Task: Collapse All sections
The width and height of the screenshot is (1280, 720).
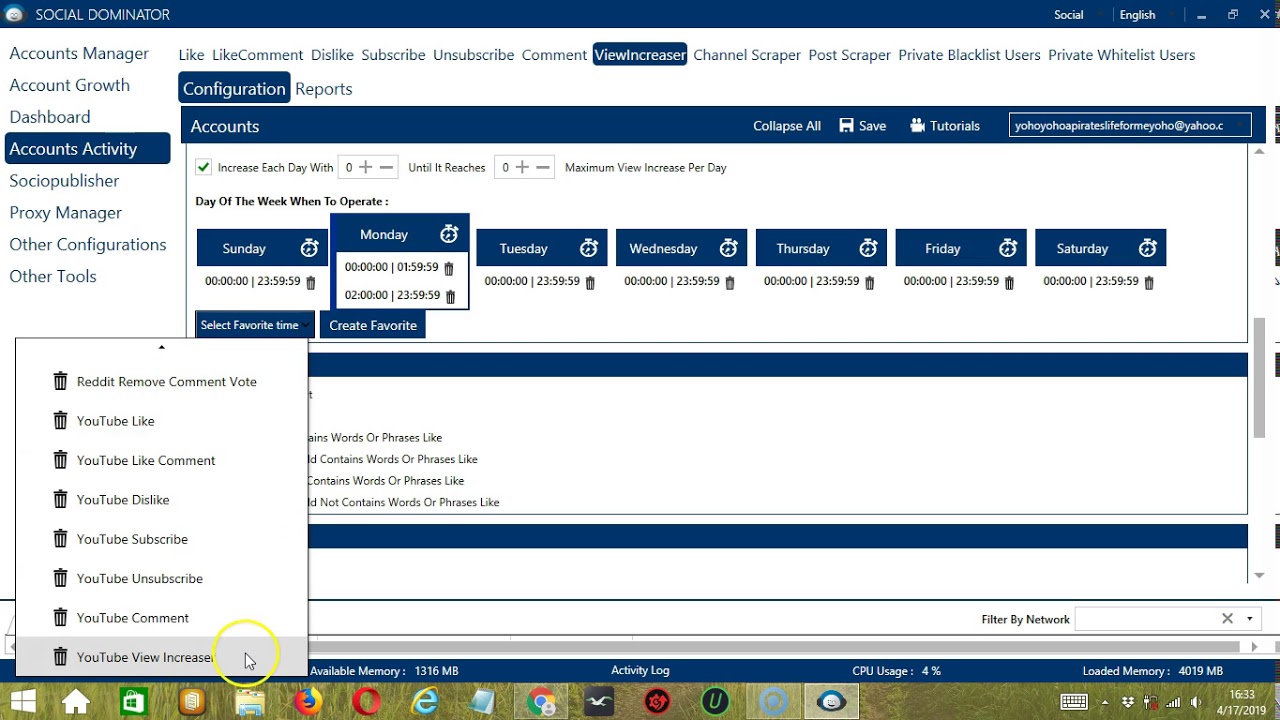Action: [787, 126]
